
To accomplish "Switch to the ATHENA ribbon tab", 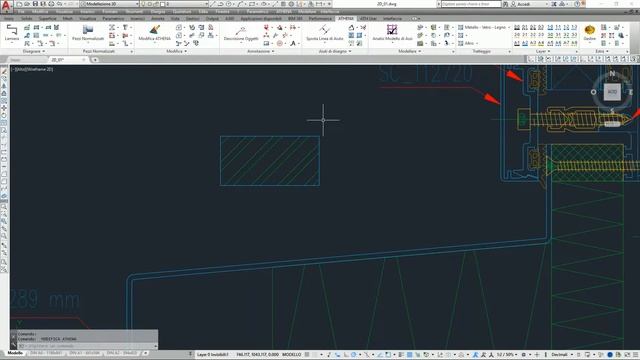I will coord(346,18).
